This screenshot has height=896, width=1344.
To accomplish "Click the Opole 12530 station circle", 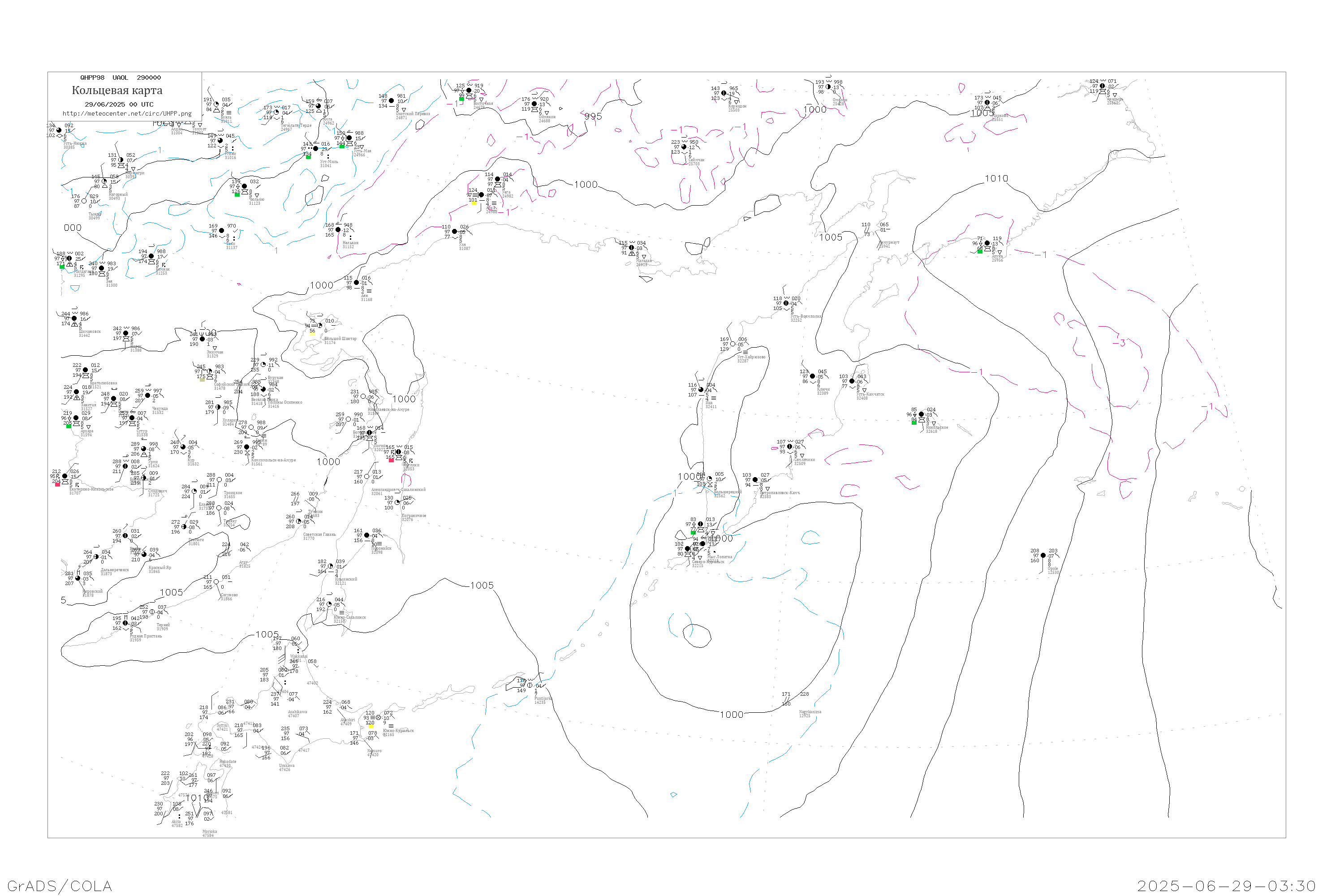I will (x=1043, y=556).
